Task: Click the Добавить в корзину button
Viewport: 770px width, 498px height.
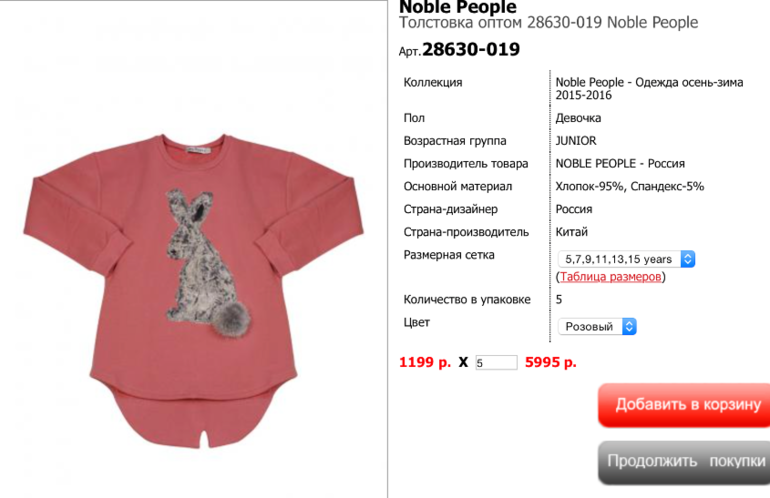Action: [x=685, y=405]
